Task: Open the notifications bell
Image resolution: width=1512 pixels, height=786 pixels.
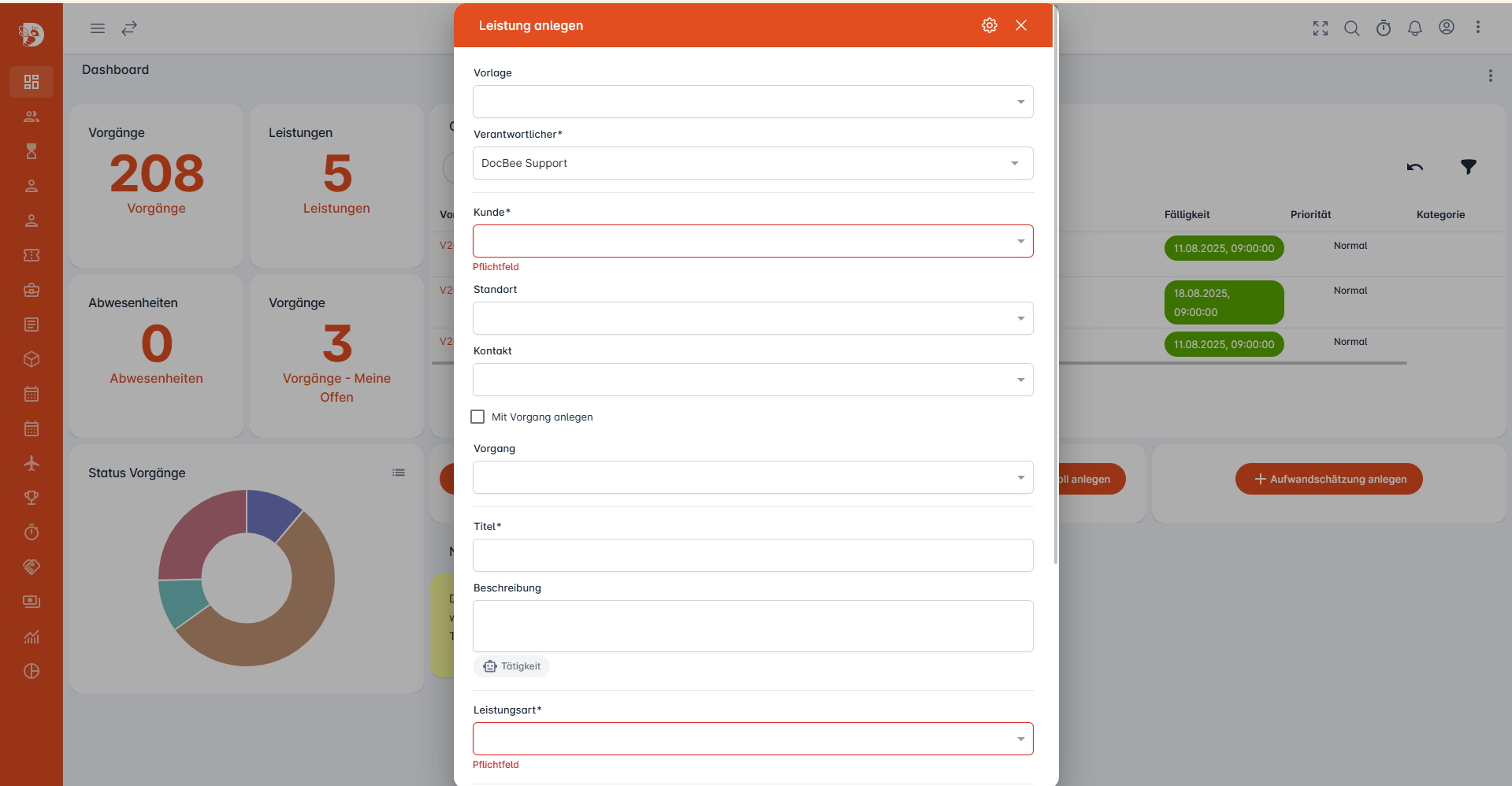Action: click(1415, 28)
